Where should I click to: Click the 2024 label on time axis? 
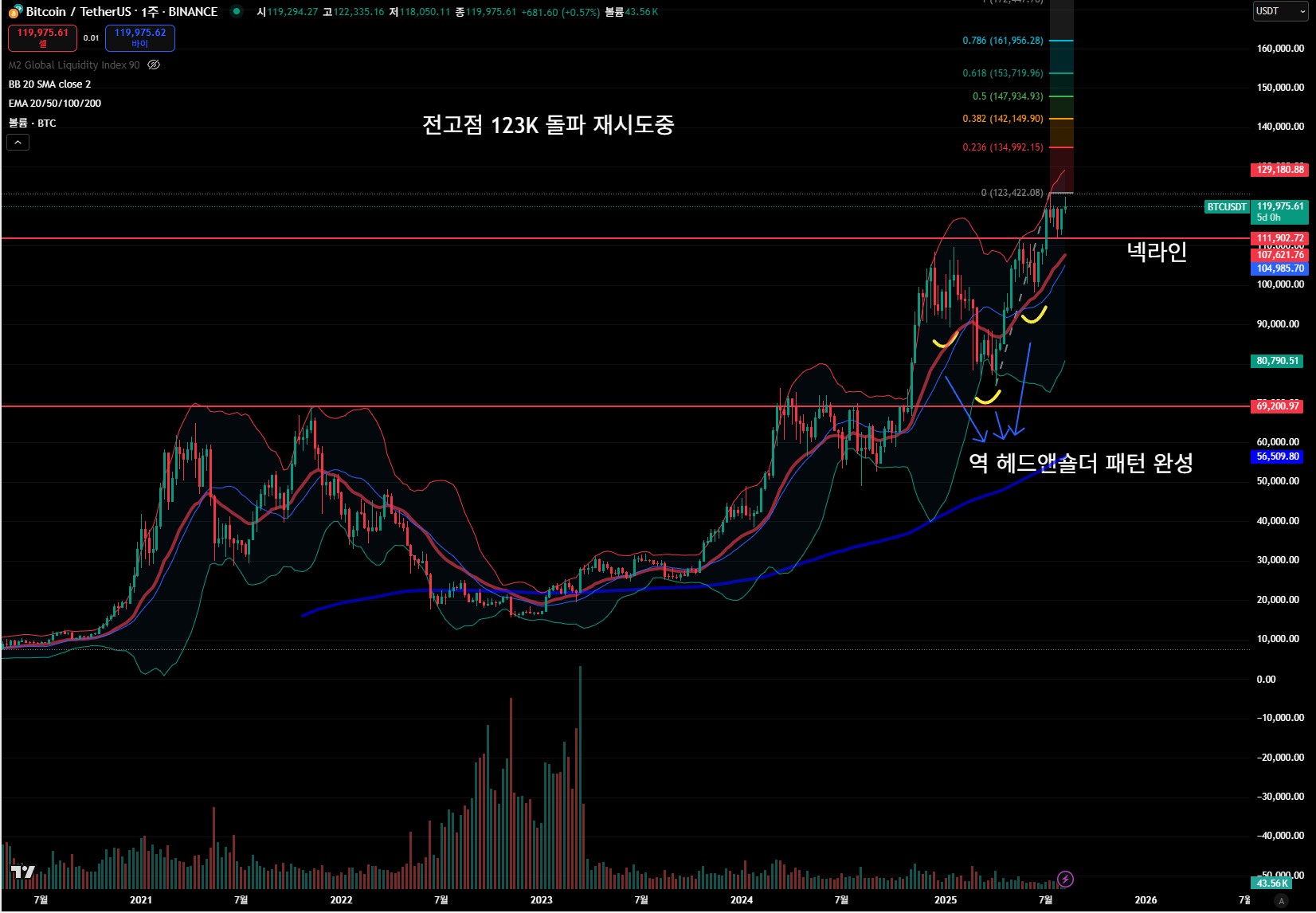coord(742,900)
